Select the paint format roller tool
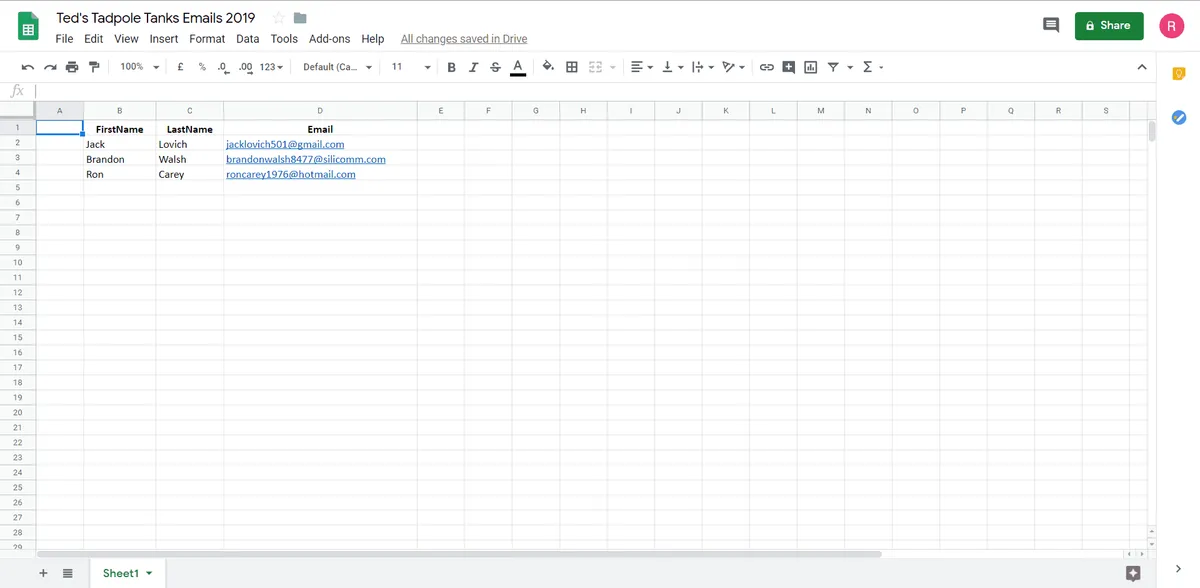This screenshot has width=1200, height=588. (94, 67)
